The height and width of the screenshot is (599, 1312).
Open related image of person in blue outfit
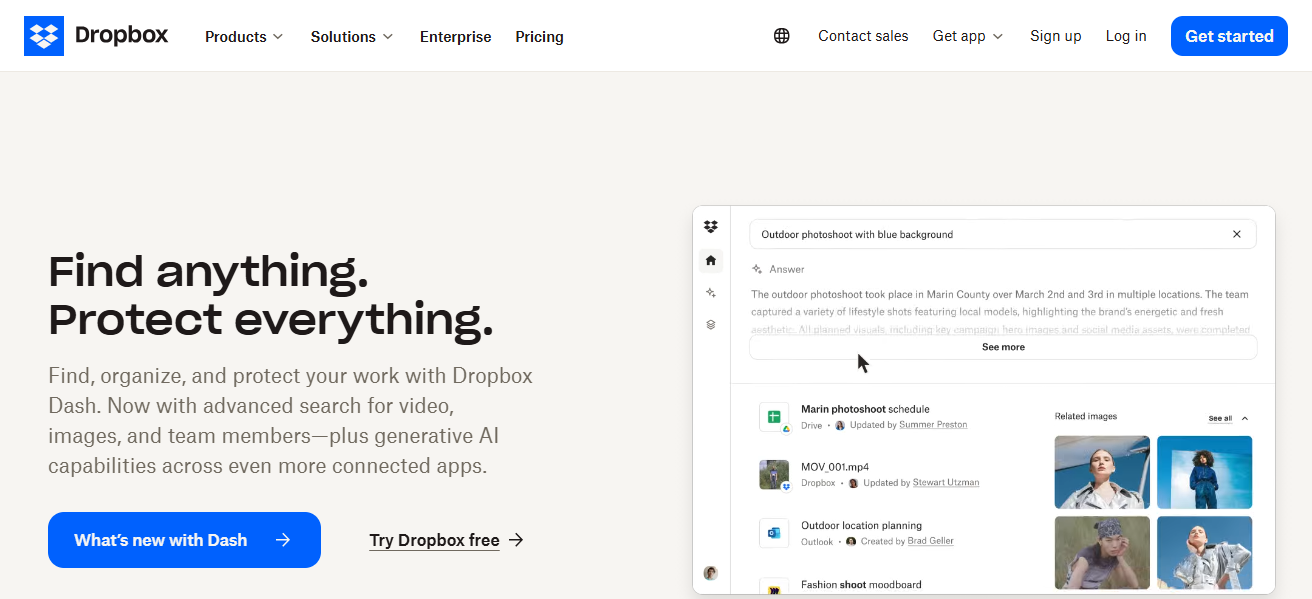pyautogui.click(x=1204, y=472)
